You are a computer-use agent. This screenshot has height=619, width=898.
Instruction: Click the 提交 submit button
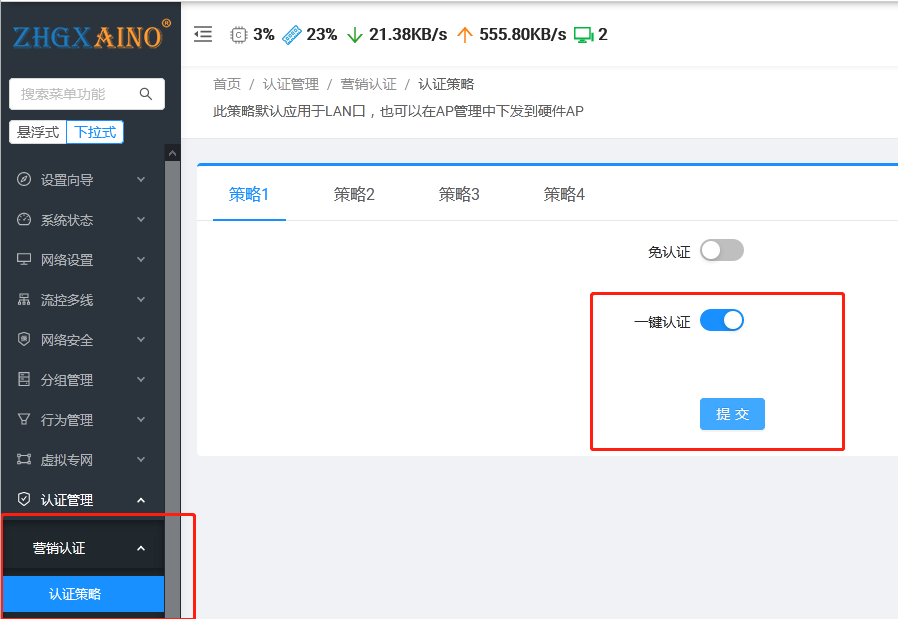(x=732, y=414)
